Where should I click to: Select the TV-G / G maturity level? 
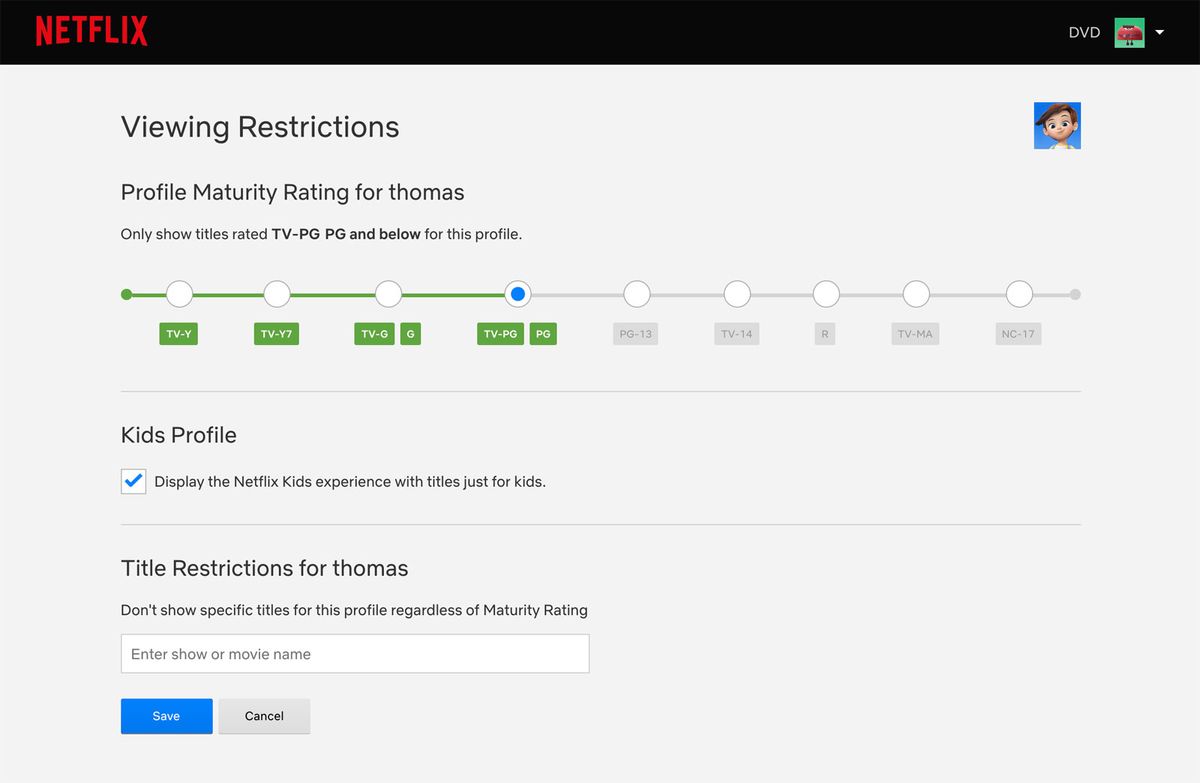[x=388, y=294]
